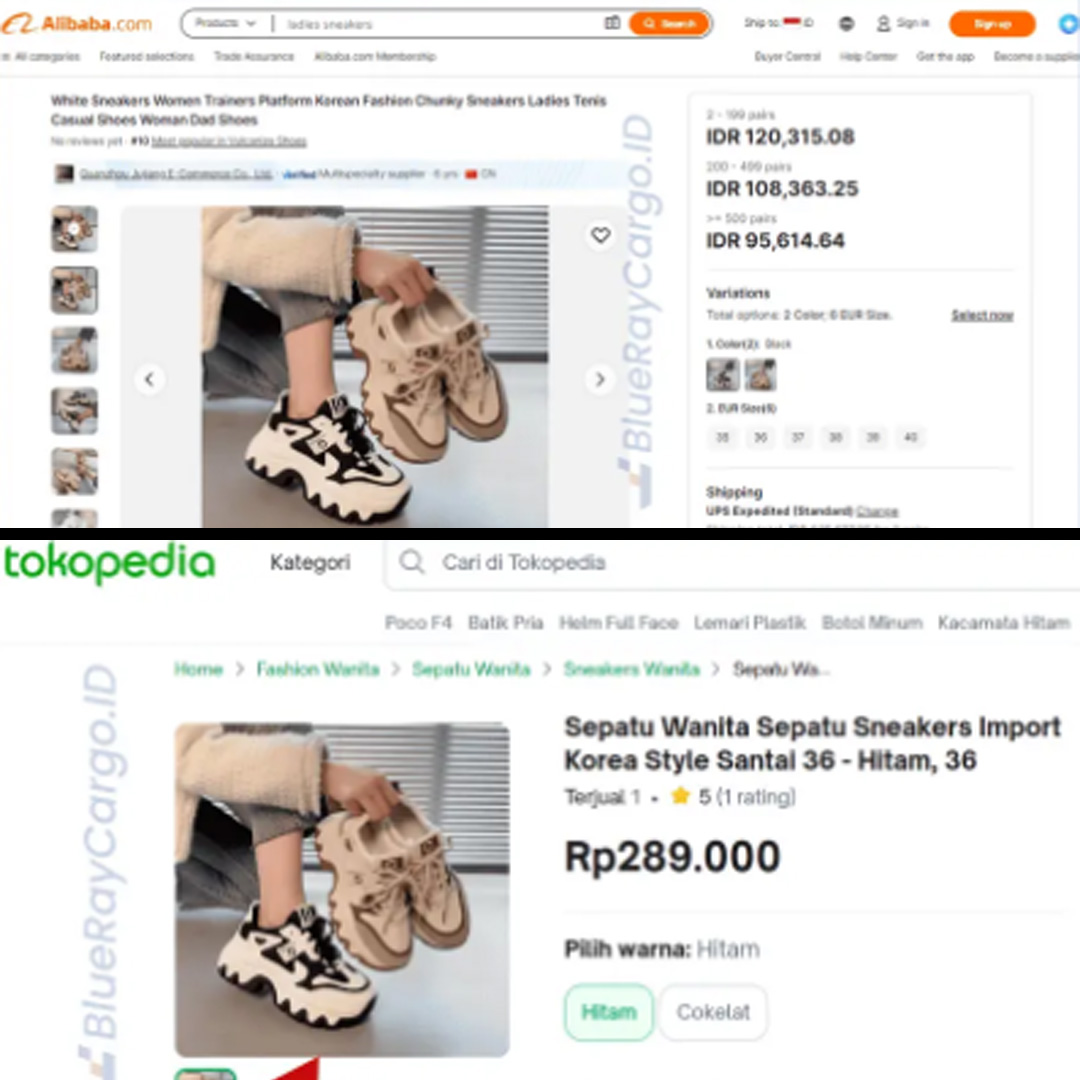Screen dimensions: 1080x1080
Task: Click camera image search icon in Alibaba search bar
Action: pos(612,23)
